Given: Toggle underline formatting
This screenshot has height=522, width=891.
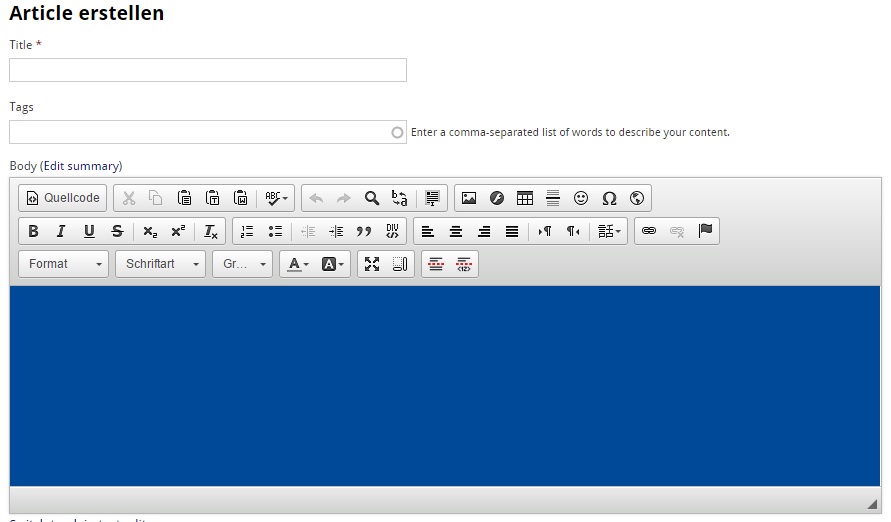Looking at the screenshot, I should pos(89,231).
